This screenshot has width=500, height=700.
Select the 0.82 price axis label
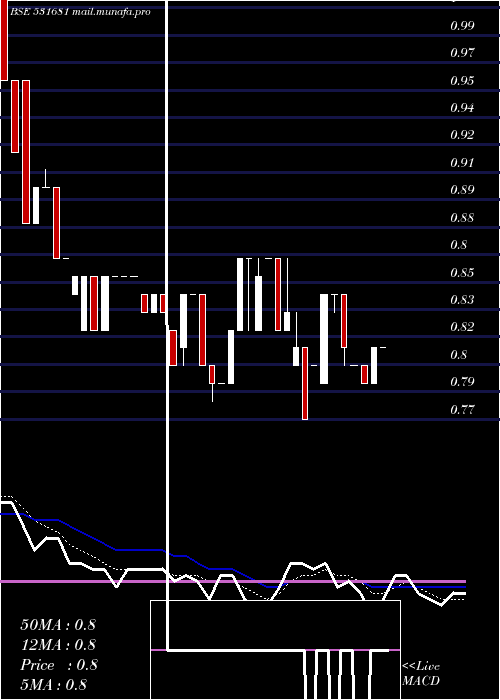click(462, 327)
